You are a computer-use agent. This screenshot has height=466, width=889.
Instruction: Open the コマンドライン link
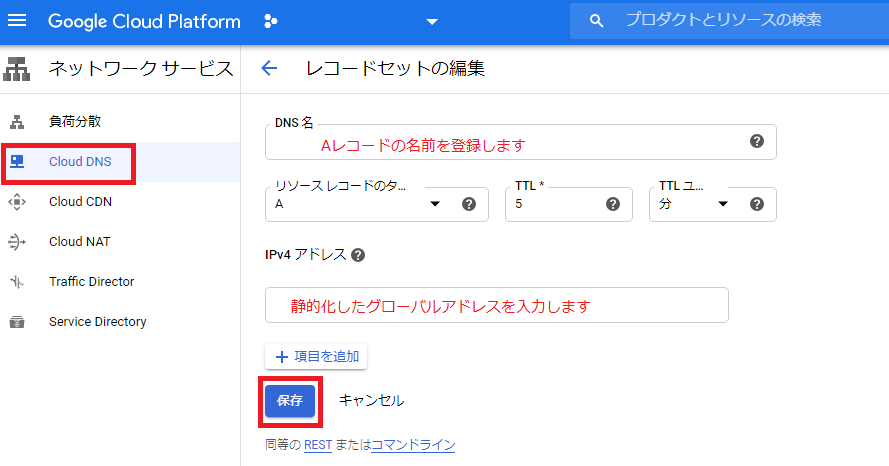coord(413,445)
